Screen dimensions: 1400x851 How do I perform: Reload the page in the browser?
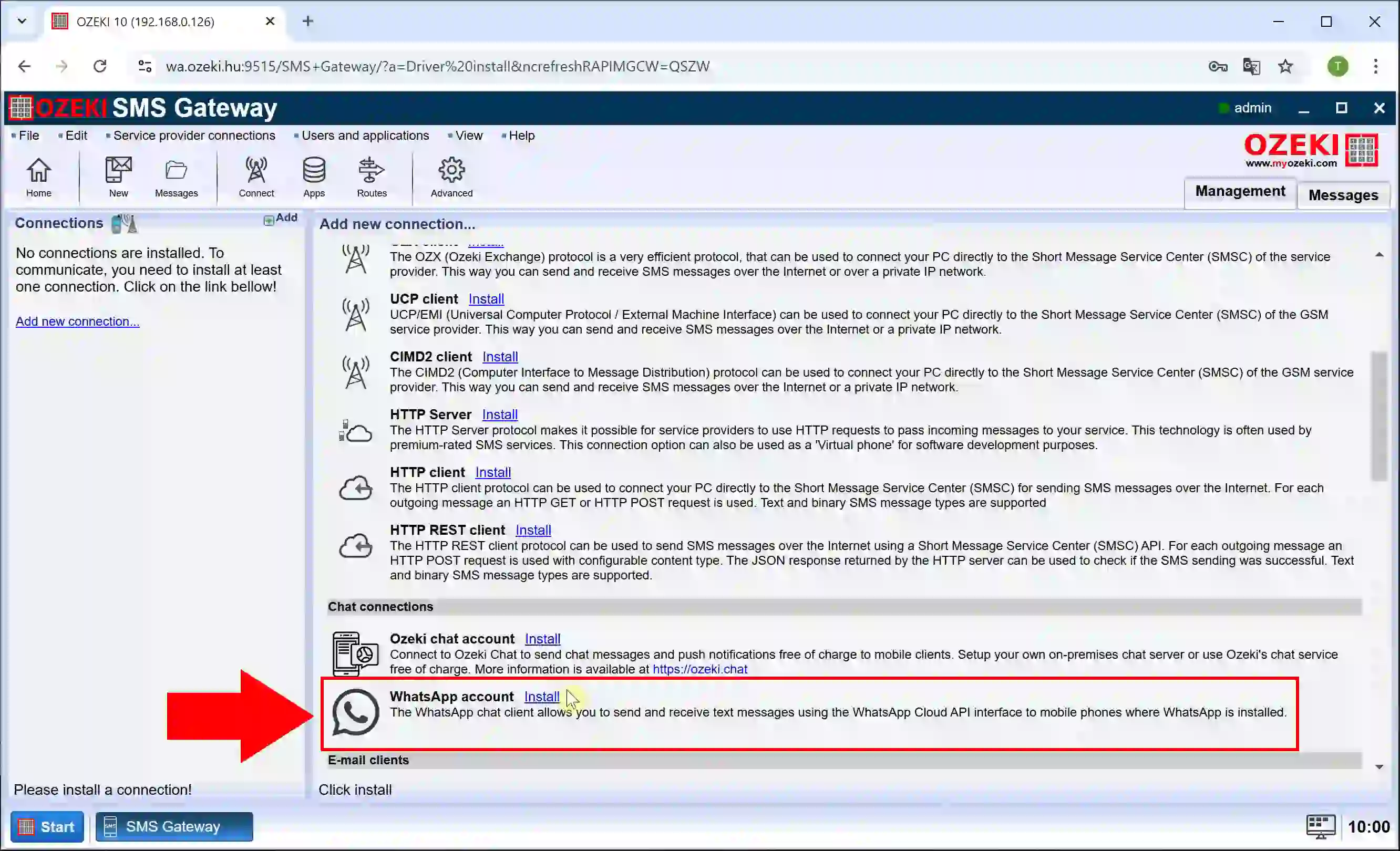point(100,67)
